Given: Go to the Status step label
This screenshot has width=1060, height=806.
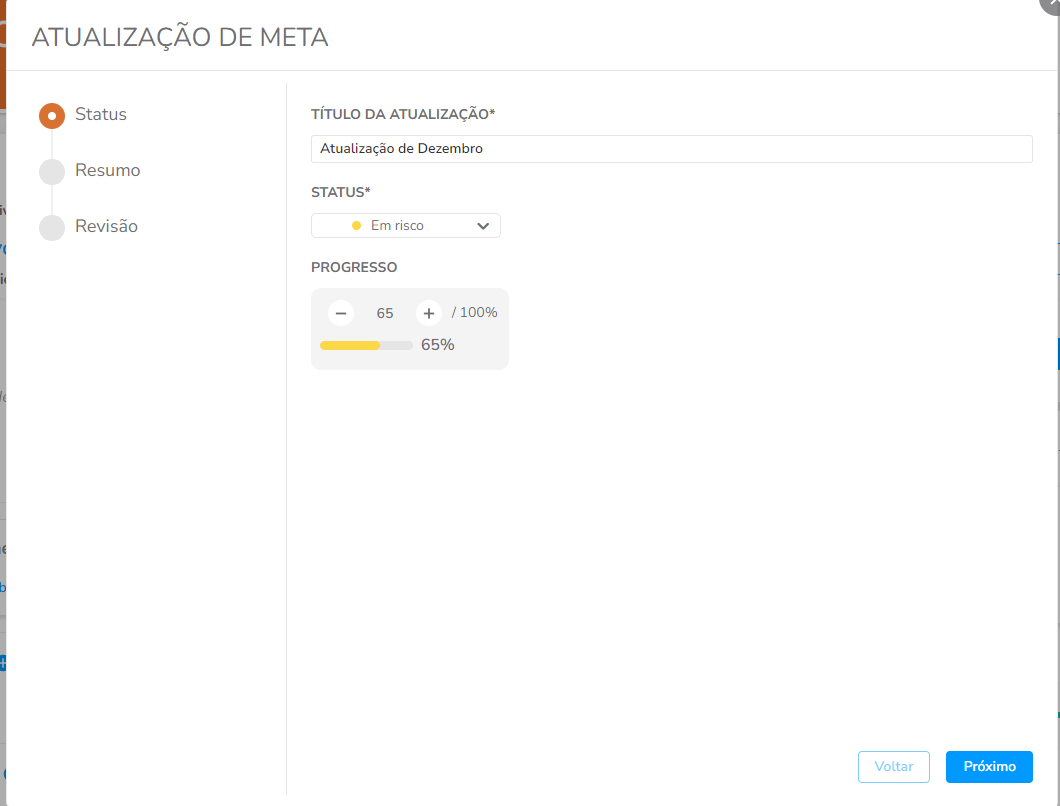Looking at the screenshot, I should pos(101,114).
